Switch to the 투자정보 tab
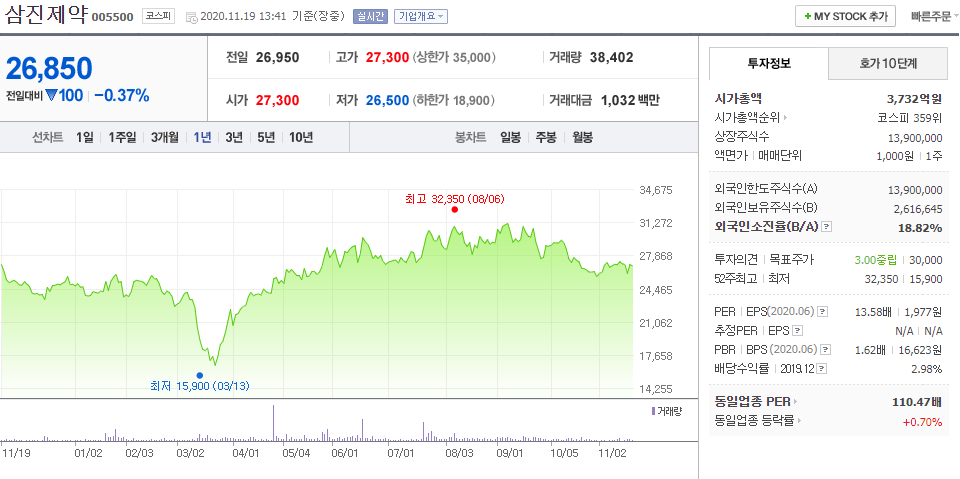 coord(769,63)
